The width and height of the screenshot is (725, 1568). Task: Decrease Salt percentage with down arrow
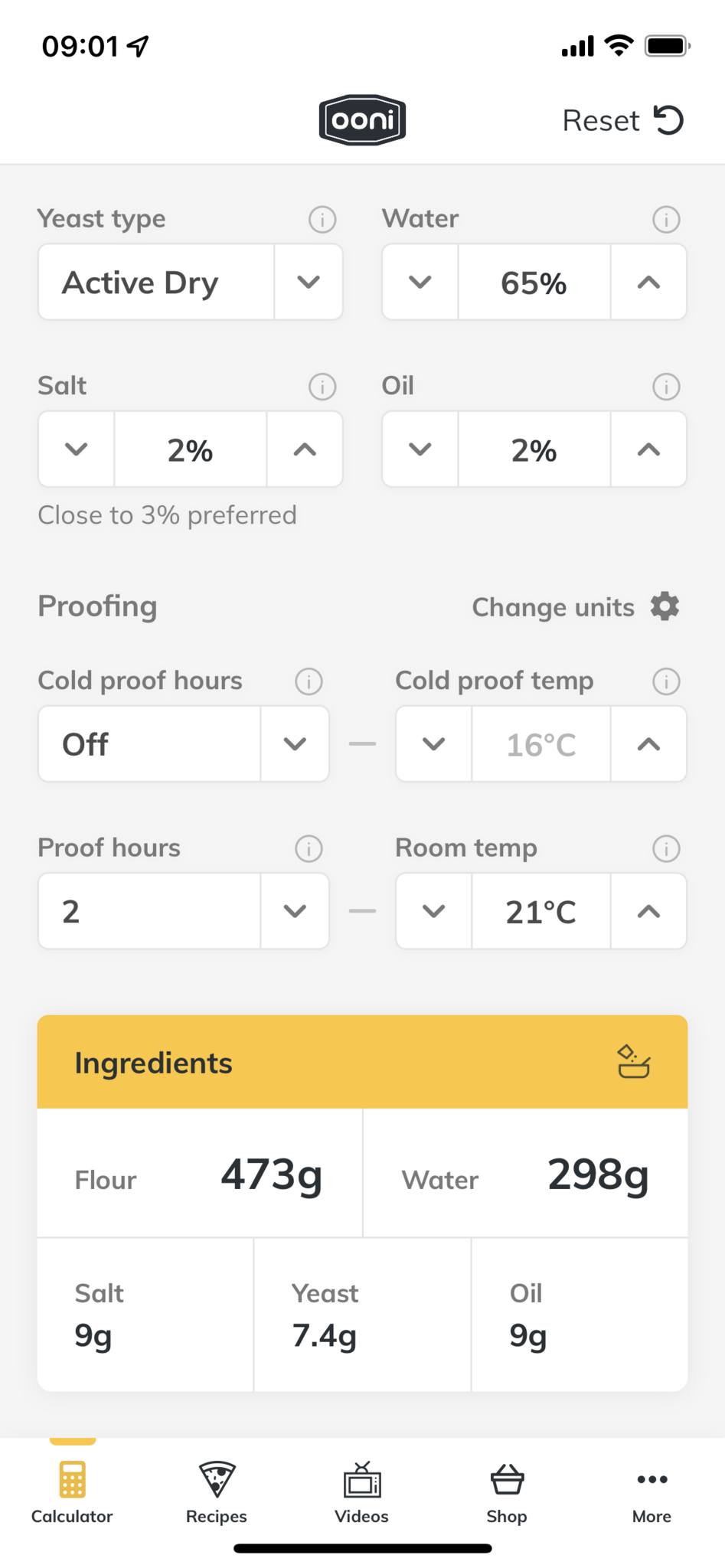pyautogui.click(x=77, y=449)
